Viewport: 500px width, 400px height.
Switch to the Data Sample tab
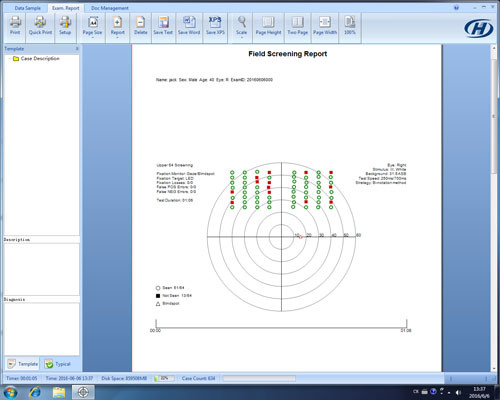click(x=28, y=8)
